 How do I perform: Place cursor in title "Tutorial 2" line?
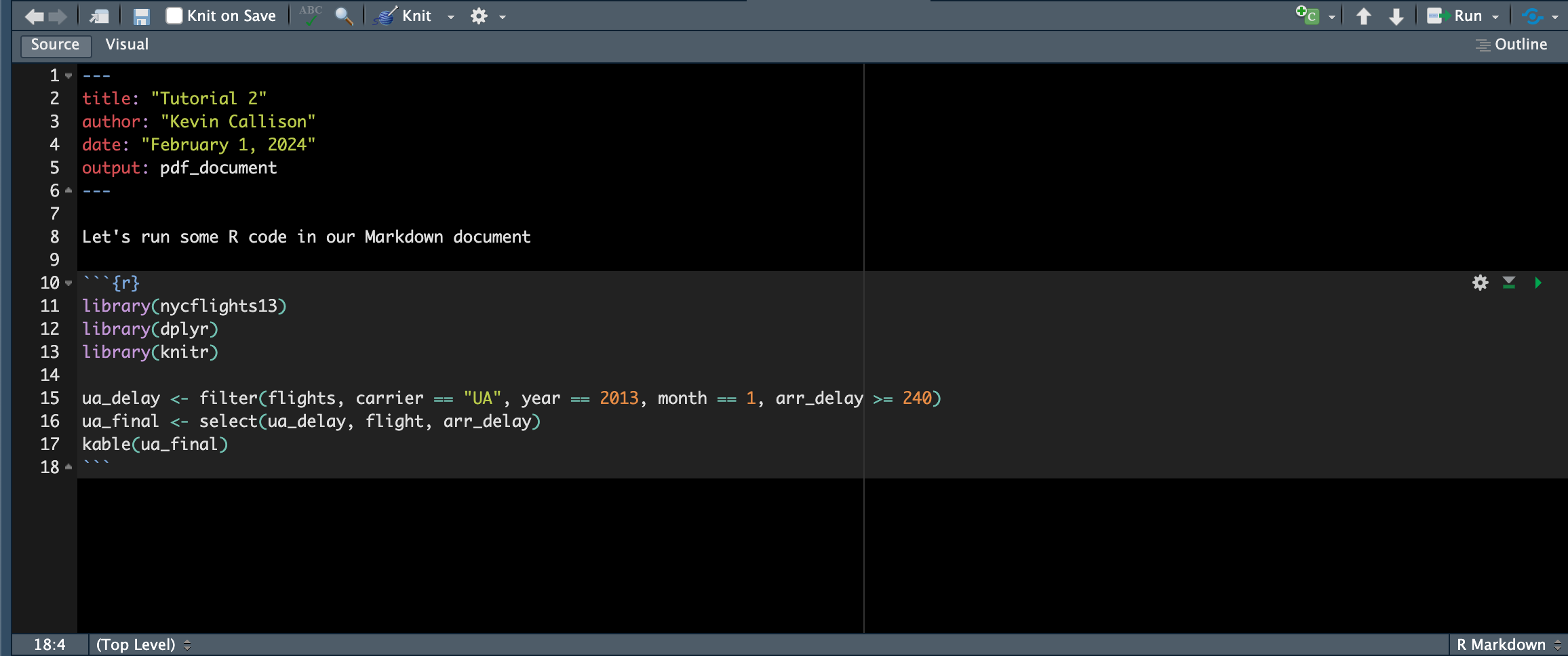tap(174, 99)
